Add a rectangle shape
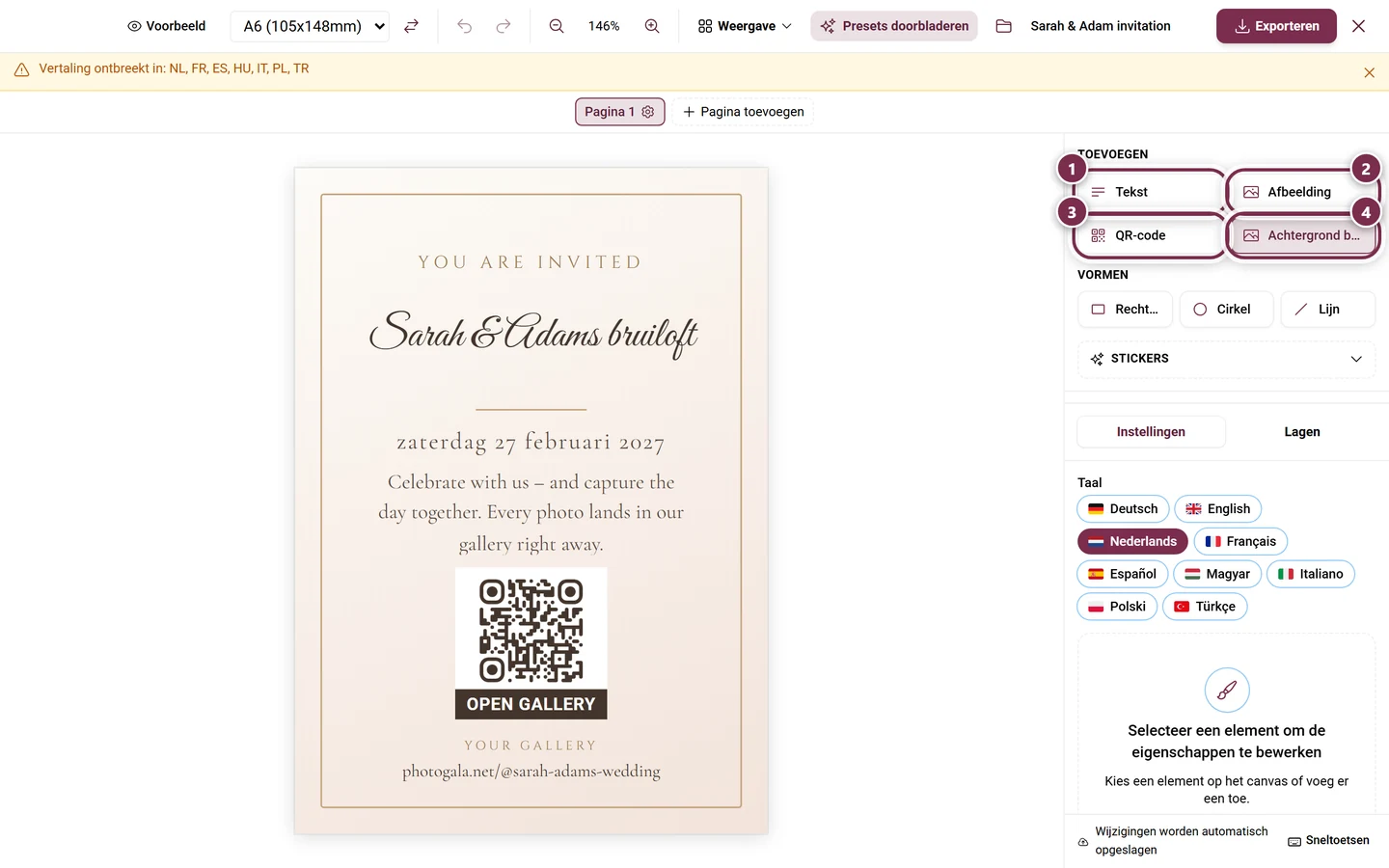 (x=1125, y=310)
